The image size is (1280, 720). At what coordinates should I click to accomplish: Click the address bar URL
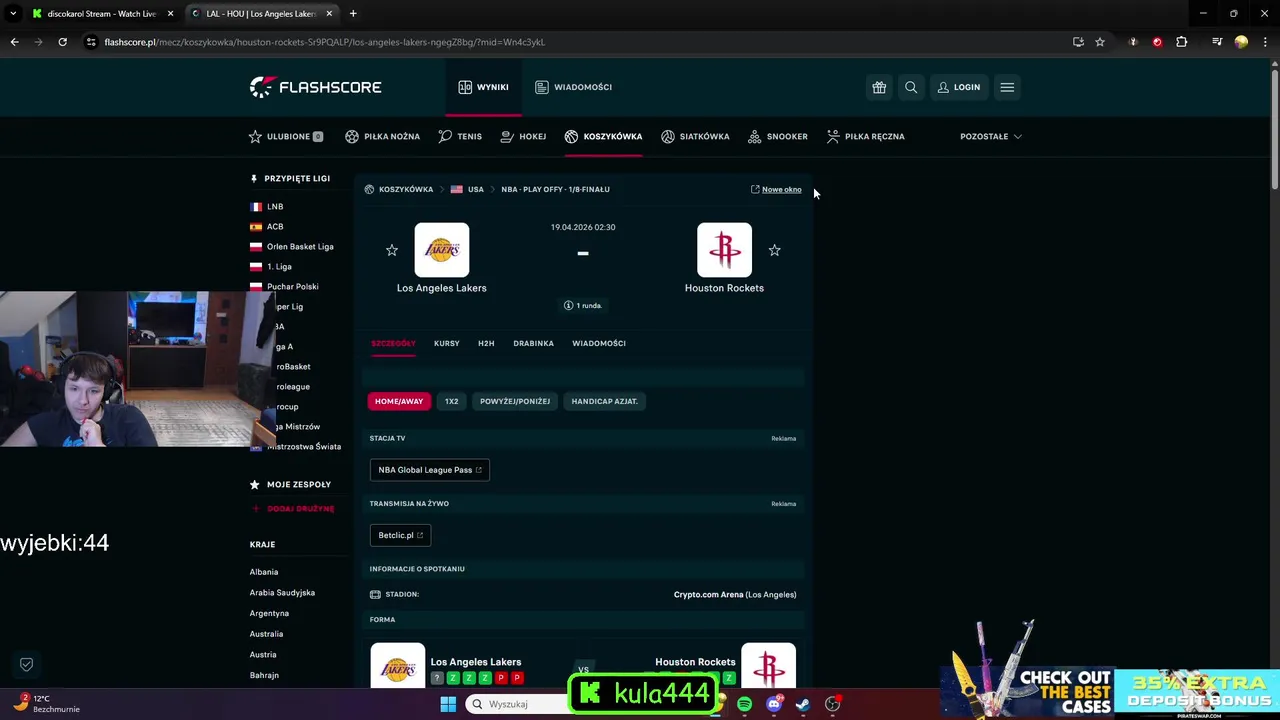pos(324,42)
